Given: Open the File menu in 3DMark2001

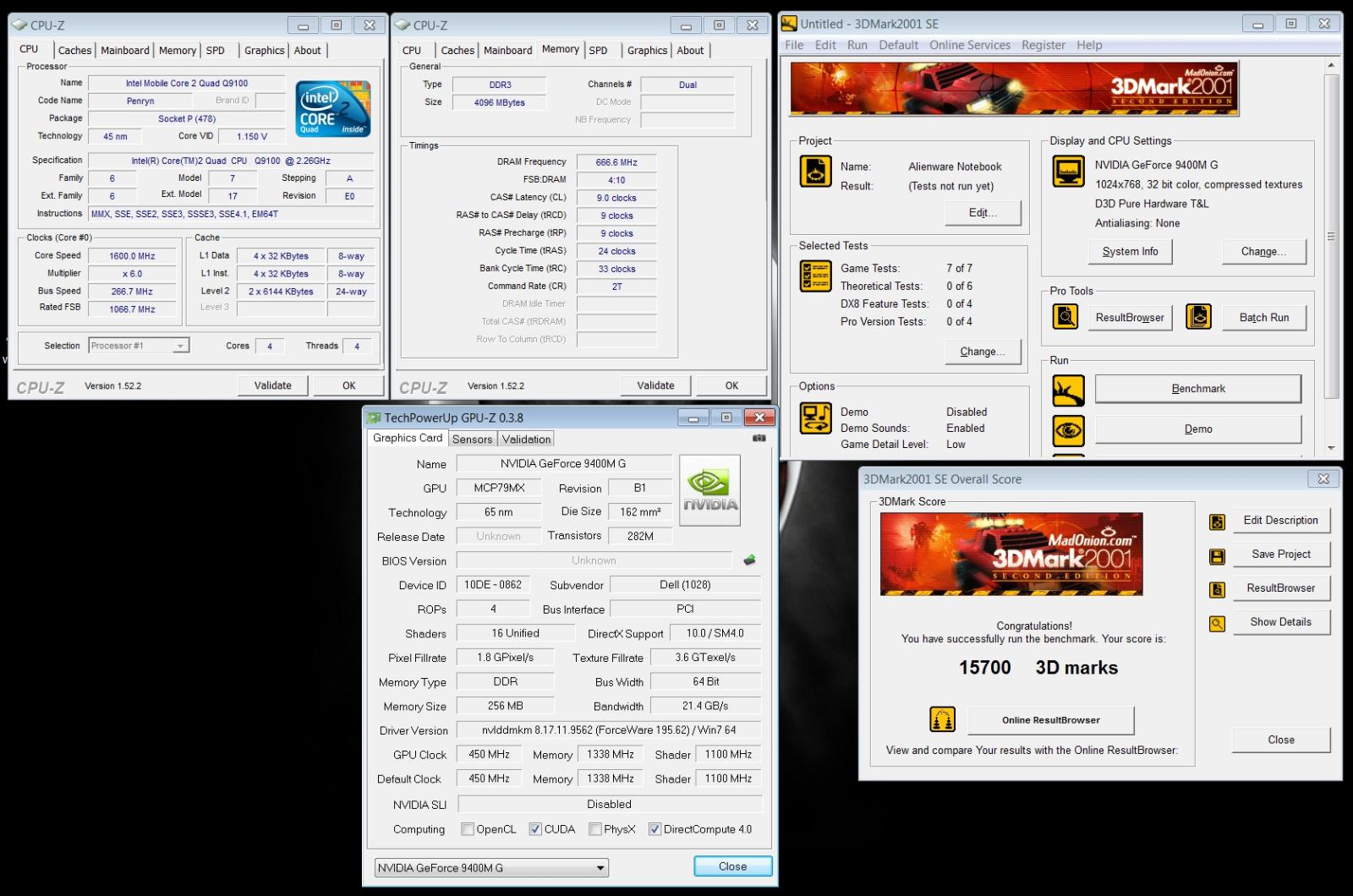Looking at the screenshot, I should (794, 45).
